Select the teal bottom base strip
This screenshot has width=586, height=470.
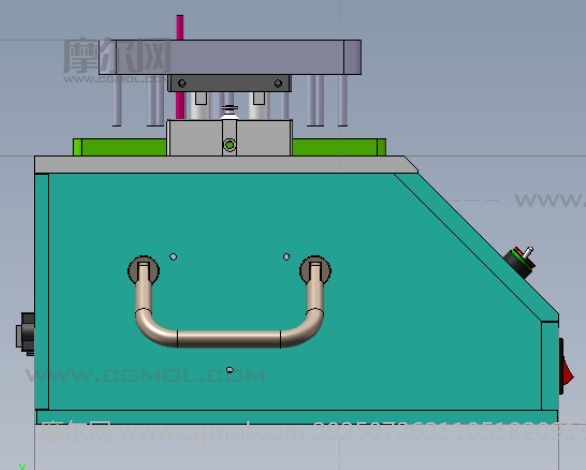pyautogui.click(x=297, y=417)
